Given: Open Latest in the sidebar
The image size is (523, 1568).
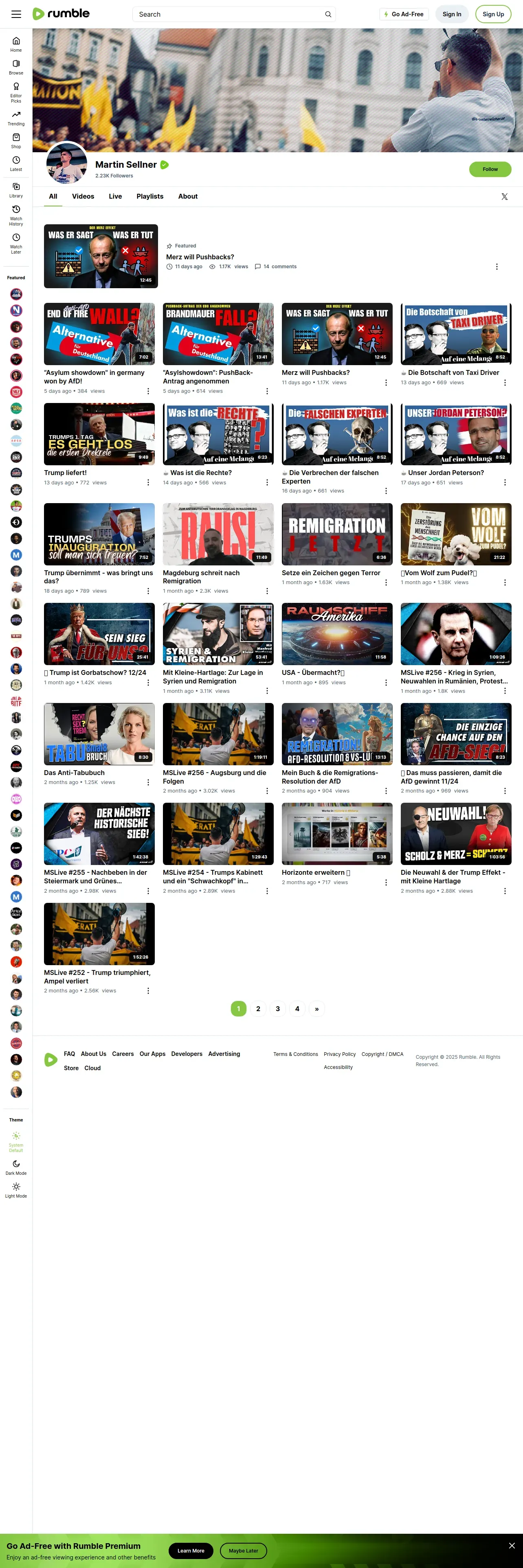Looking at the screenshot, I should tap(16, 164).
